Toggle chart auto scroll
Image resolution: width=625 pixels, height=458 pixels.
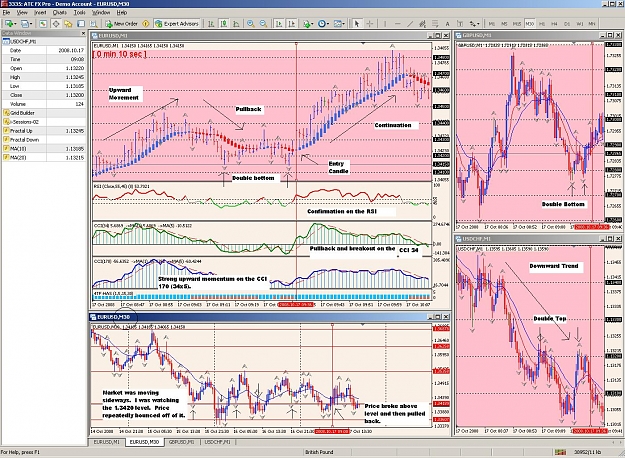coord(279,24)
